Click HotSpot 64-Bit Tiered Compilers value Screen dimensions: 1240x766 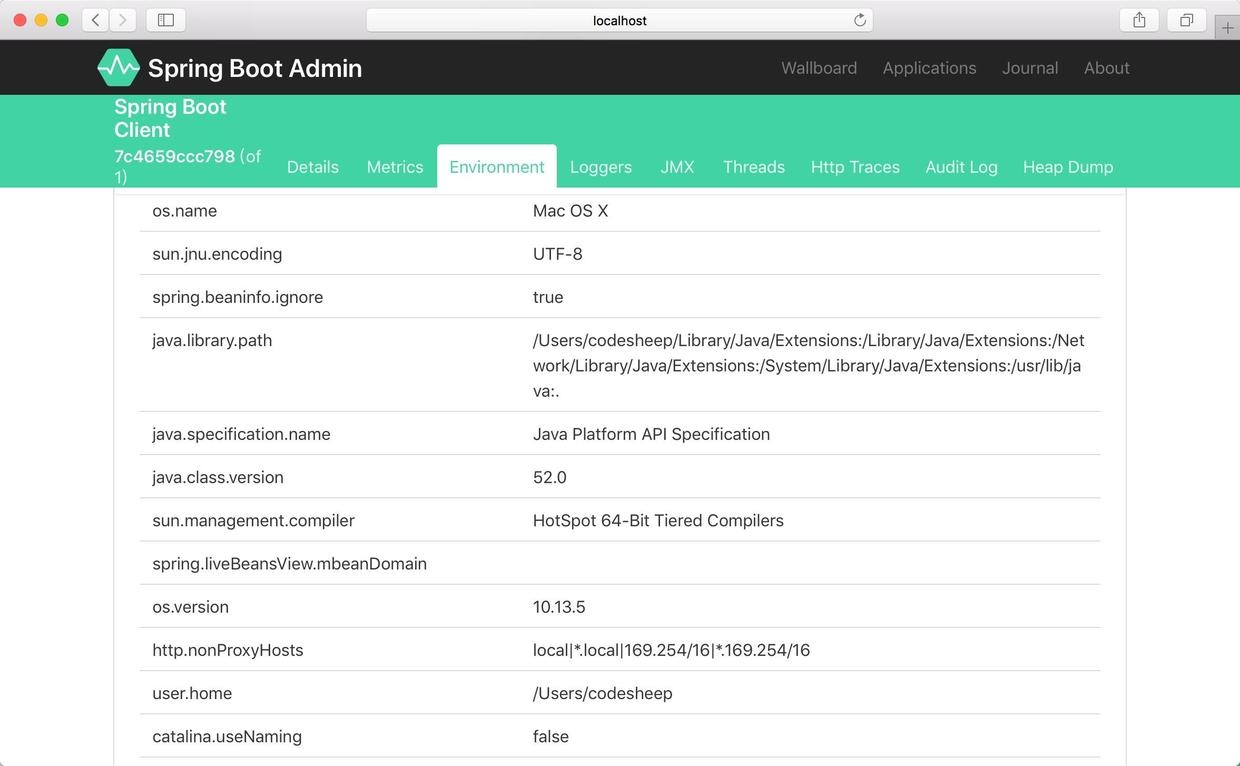(658, 520)
